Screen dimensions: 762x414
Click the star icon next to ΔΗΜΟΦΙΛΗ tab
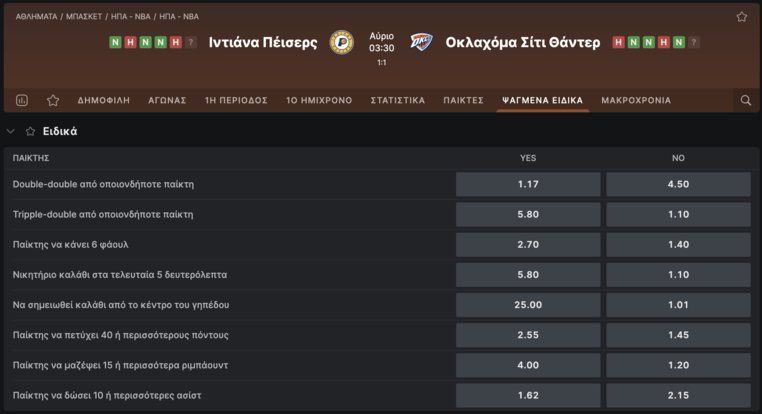click(x=53, y=100)
